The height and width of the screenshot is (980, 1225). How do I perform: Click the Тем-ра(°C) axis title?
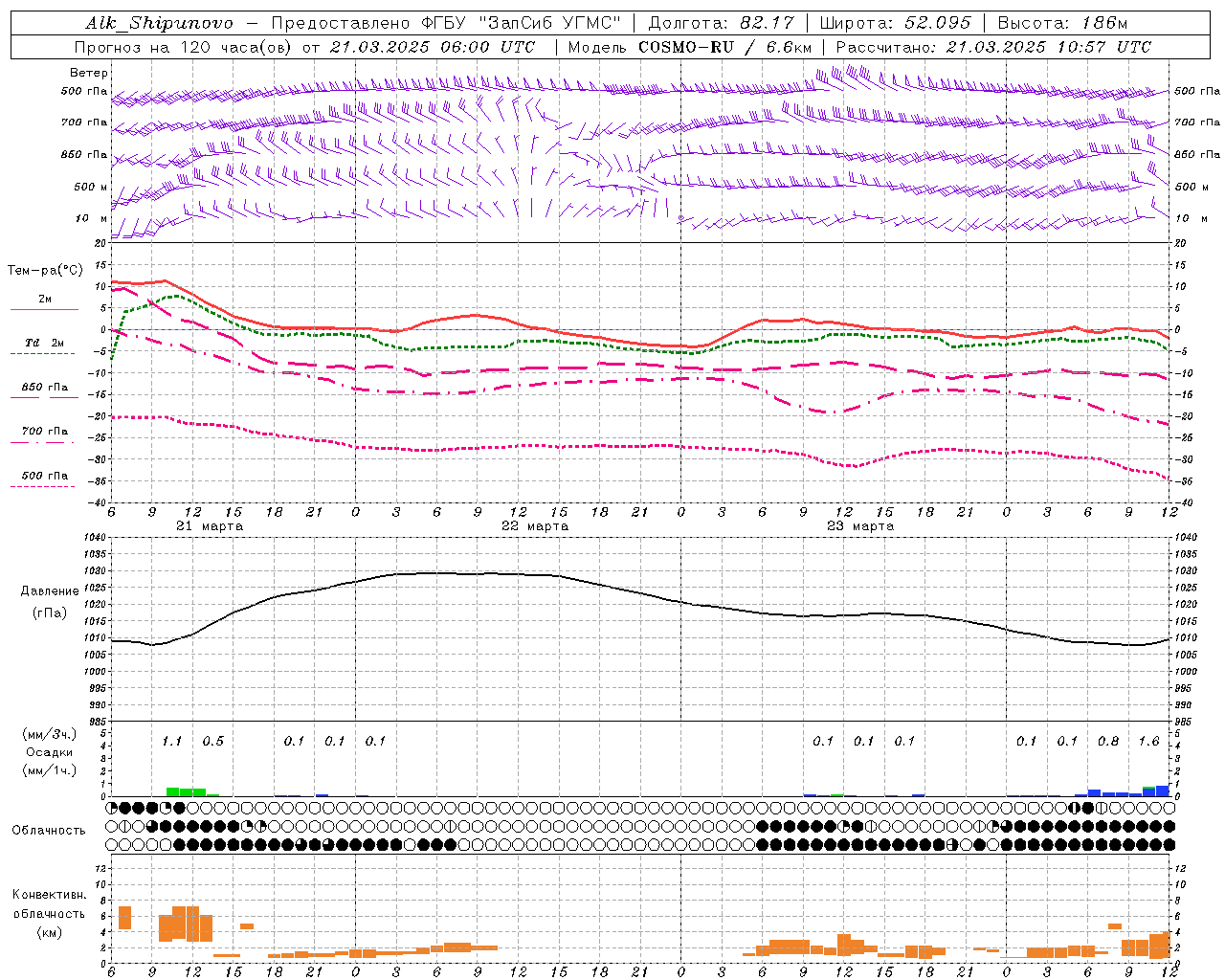click(x=45, y=271)
